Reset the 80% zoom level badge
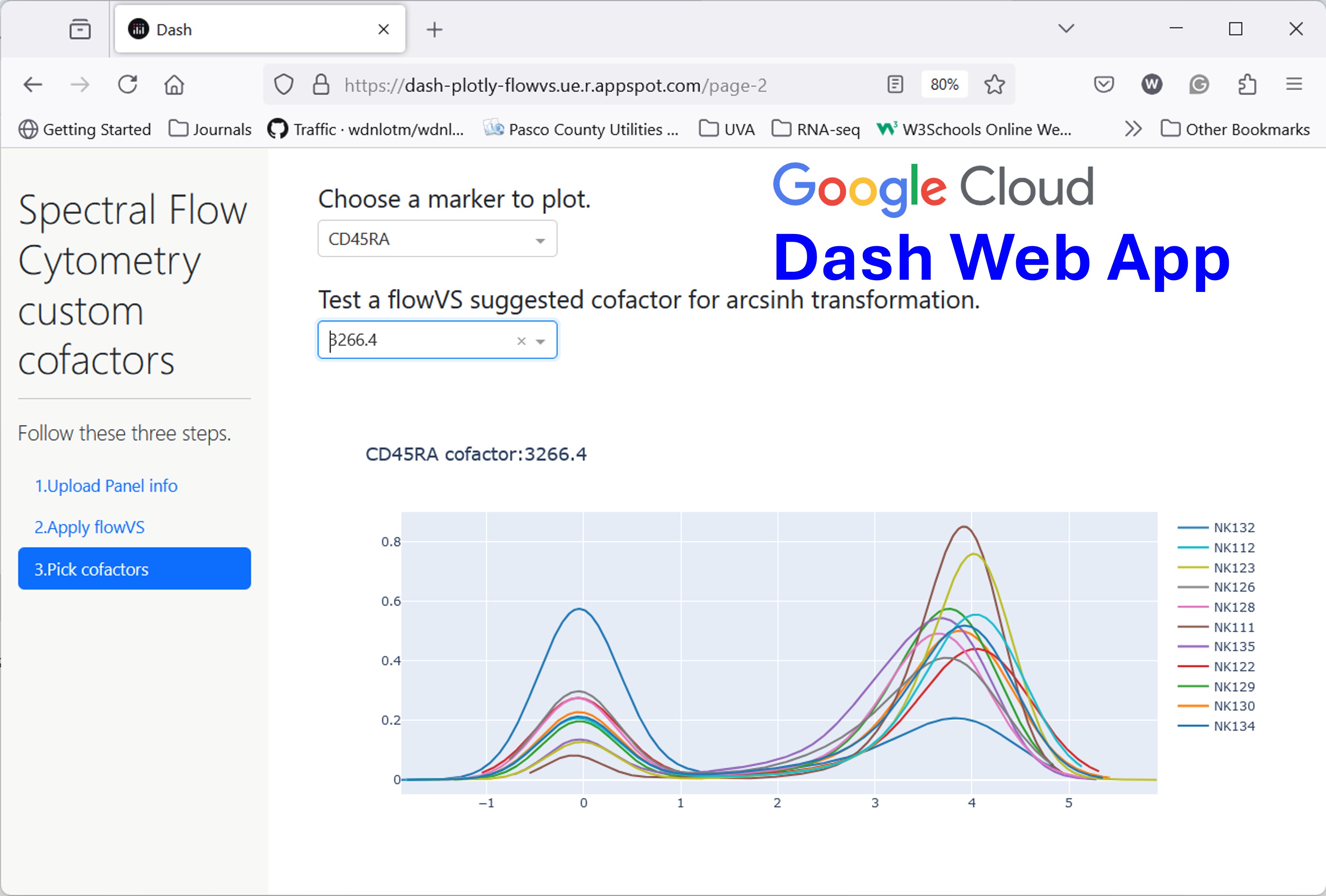 tap(944, 85)
